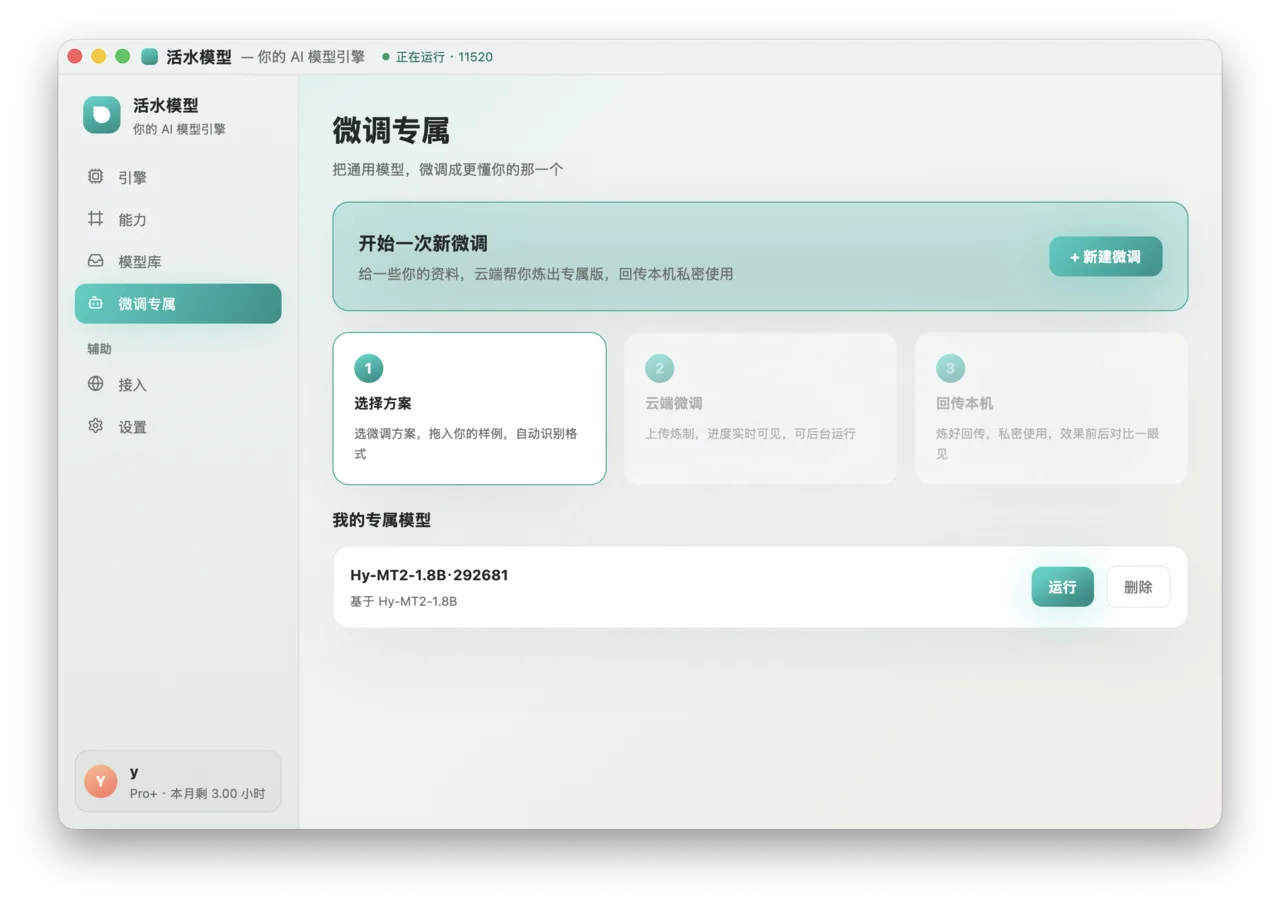Click the green fullscreen window button
The height and width of the screenshot is (906, 1280).
[x=122, y=56]
